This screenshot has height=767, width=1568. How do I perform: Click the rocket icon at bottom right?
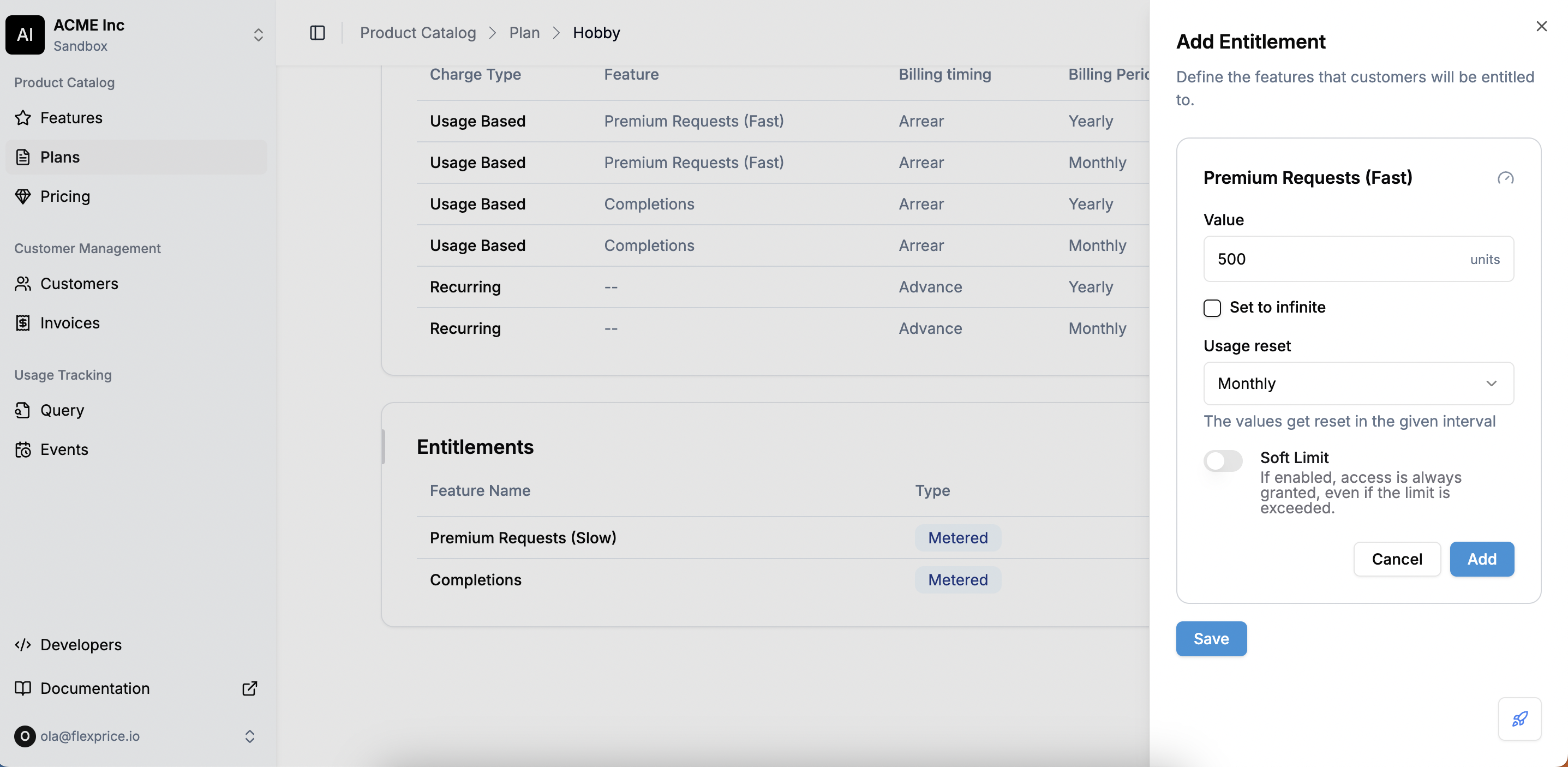click(x=1519, y=719)
